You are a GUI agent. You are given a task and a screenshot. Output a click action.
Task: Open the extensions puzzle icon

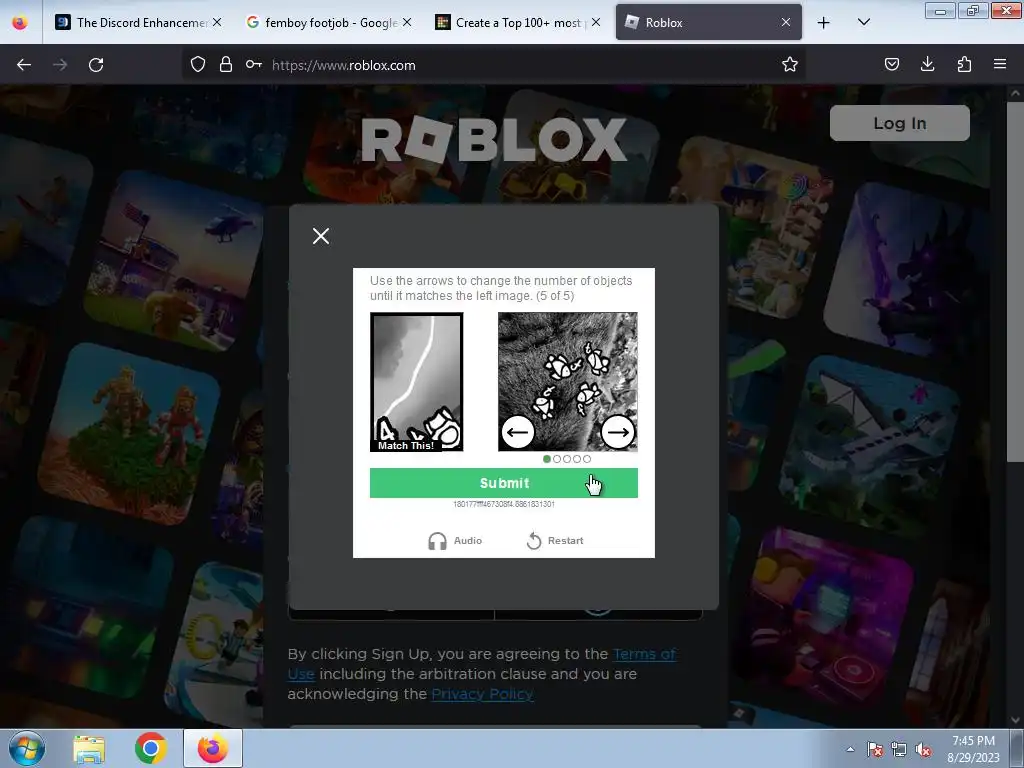coord(964,64)
